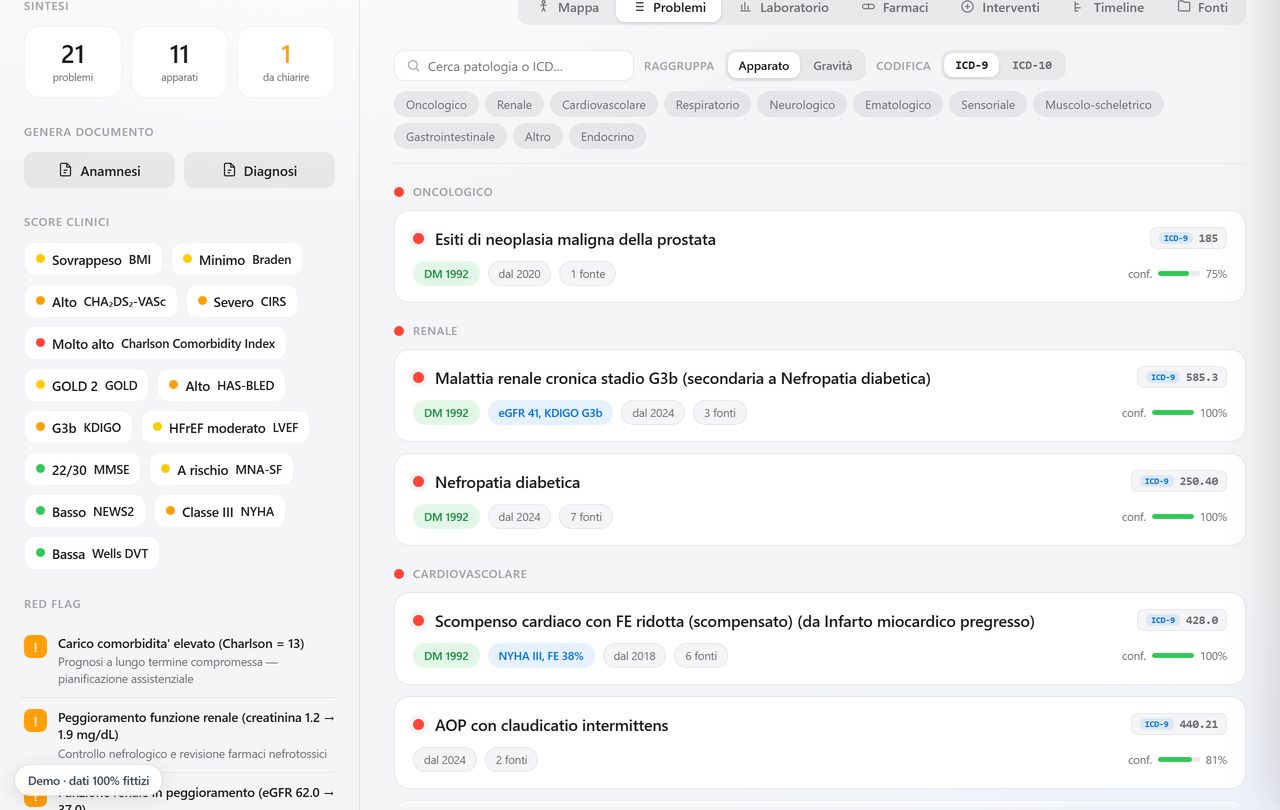Group problems by Apparato
Image resolution: width=1280 pixels, height=810 pixels.
coord(764,66)
